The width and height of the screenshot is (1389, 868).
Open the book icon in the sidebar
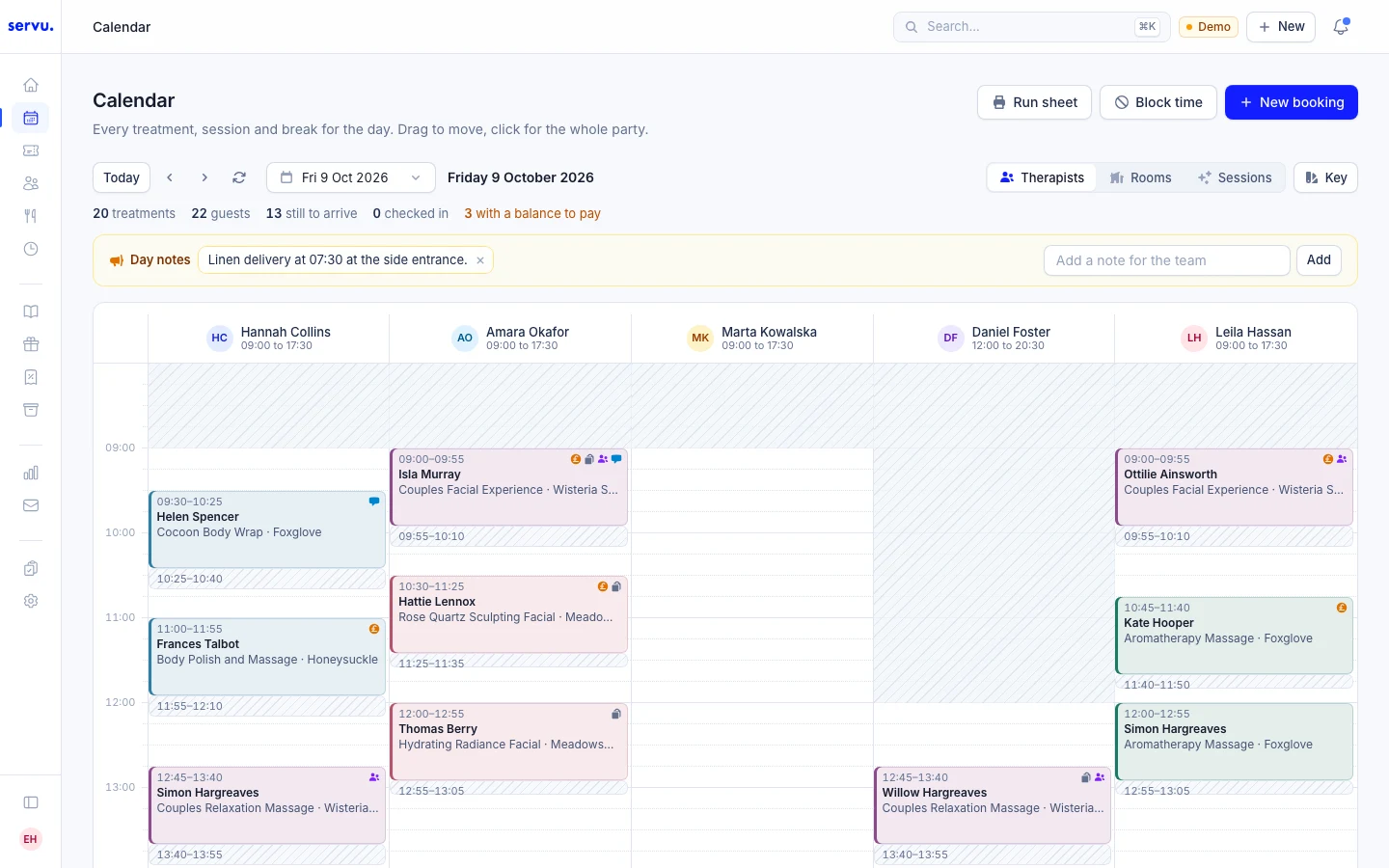31,312
